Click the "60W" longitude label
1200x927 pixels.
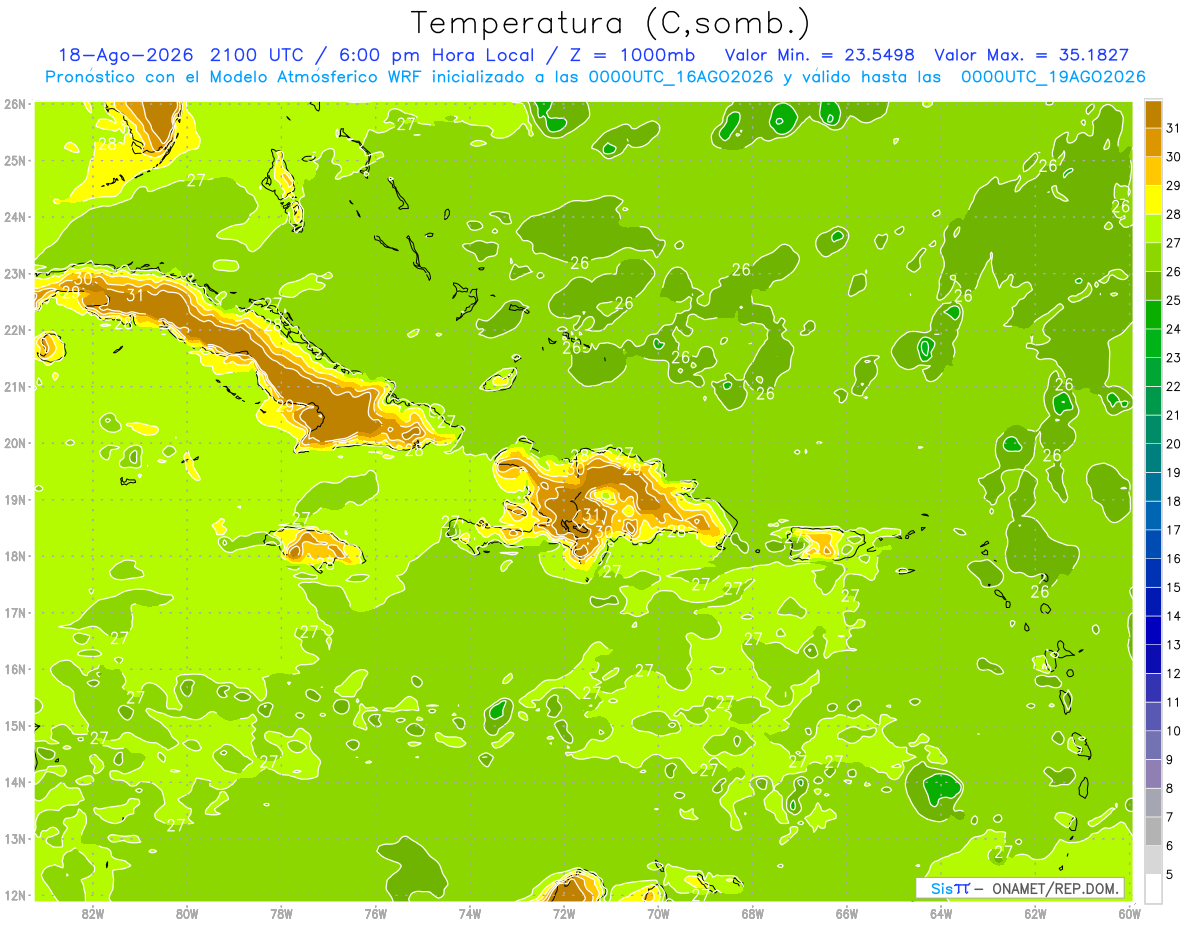(1129, 913)
